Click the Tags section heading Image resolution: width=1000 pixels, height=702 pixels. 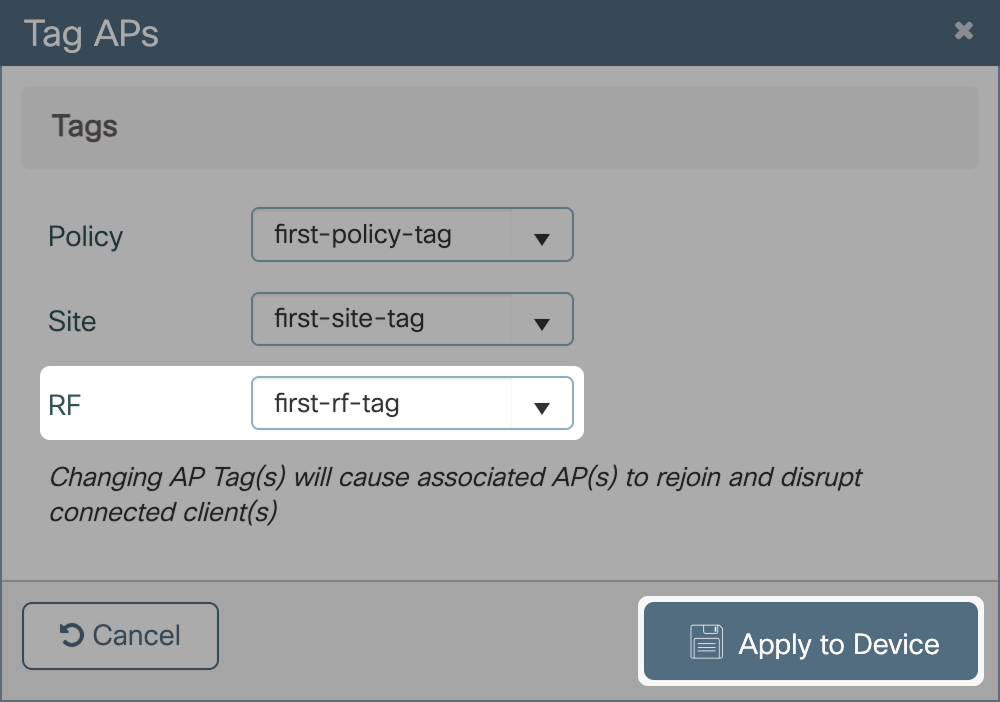pyautogui.click(x=85, y=127)
